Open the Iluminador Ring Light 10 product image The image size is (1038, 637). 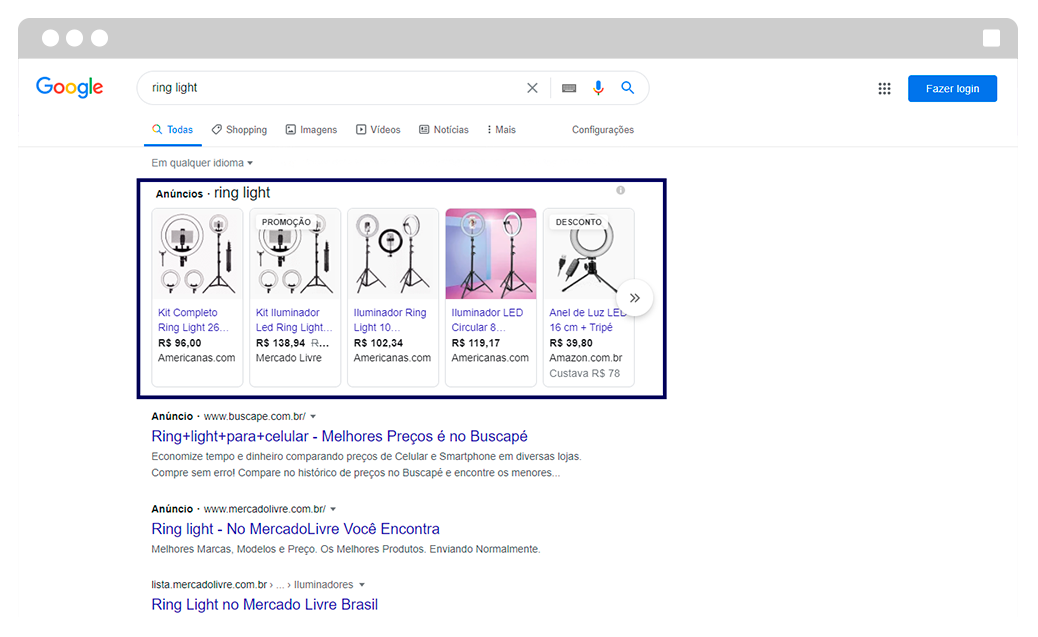point(393,254)
